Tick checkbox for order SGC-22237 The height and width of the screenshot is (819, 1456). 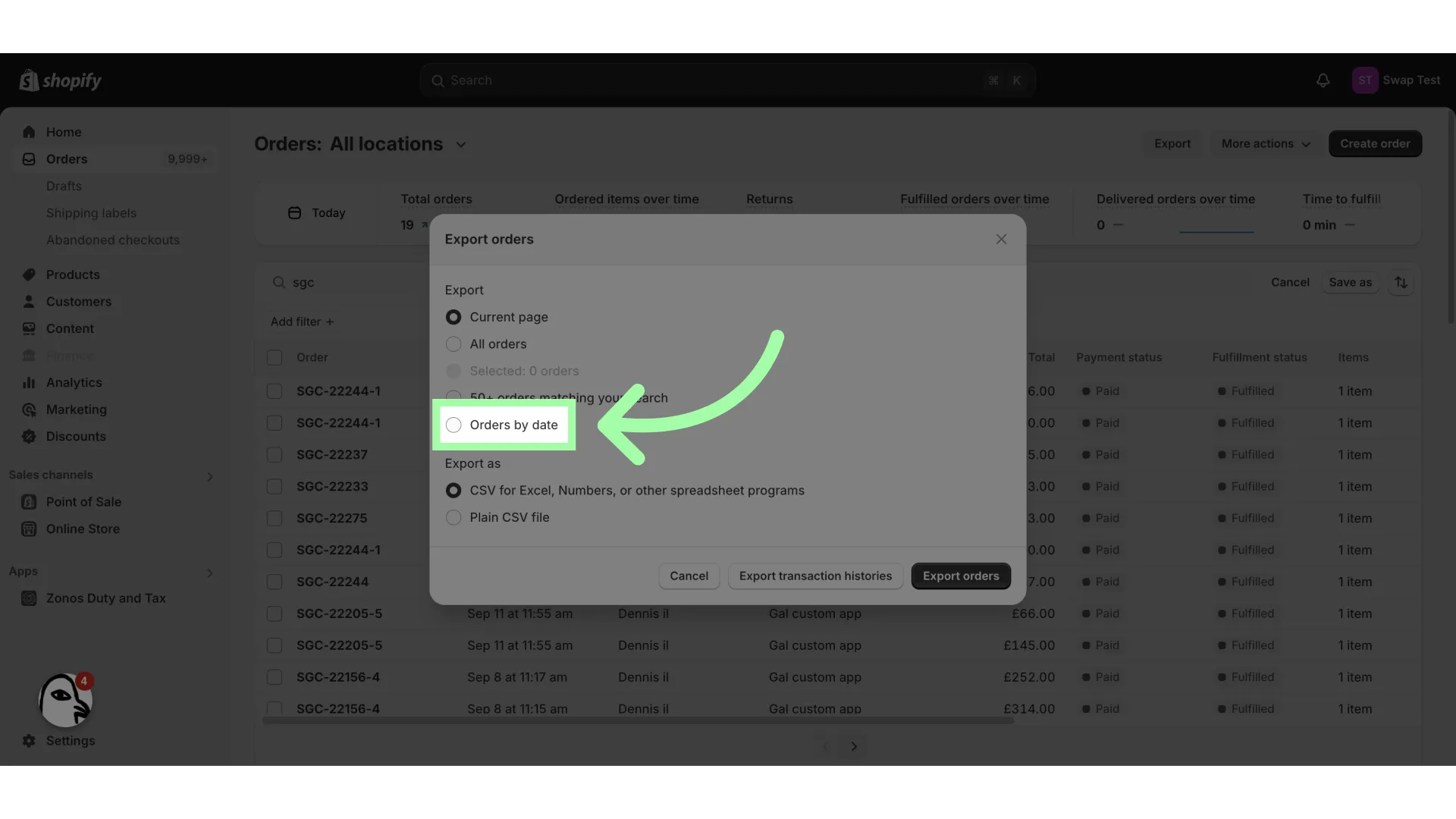click(x=275, y=455)
